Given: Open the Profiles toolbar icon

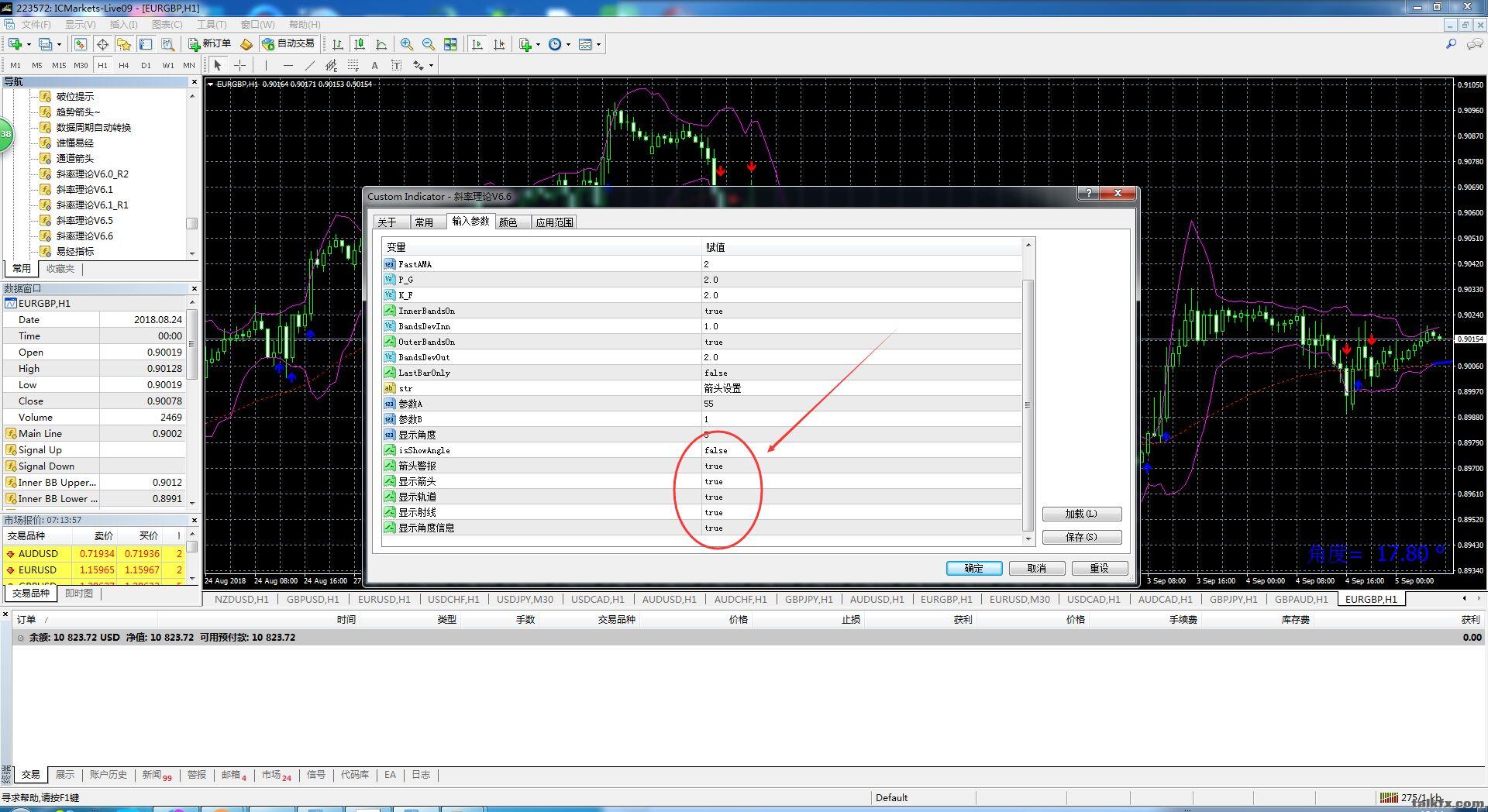Looking at the screenshot, I should pyautogui.click(x=46, y=44).
